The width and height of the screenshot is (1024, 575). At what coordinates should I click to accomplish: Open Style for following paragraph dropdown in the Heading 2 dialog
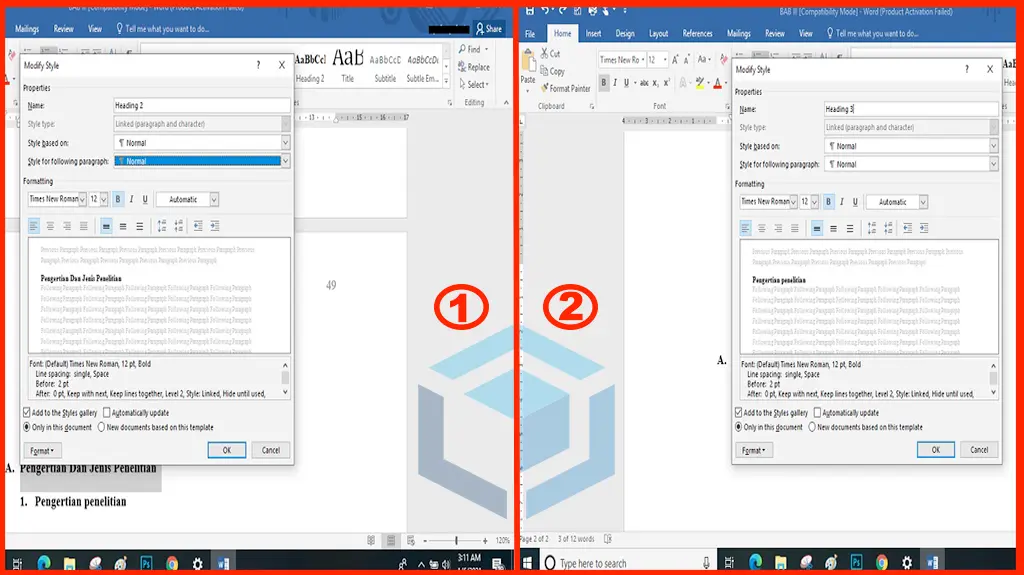[x=285, y=161]
